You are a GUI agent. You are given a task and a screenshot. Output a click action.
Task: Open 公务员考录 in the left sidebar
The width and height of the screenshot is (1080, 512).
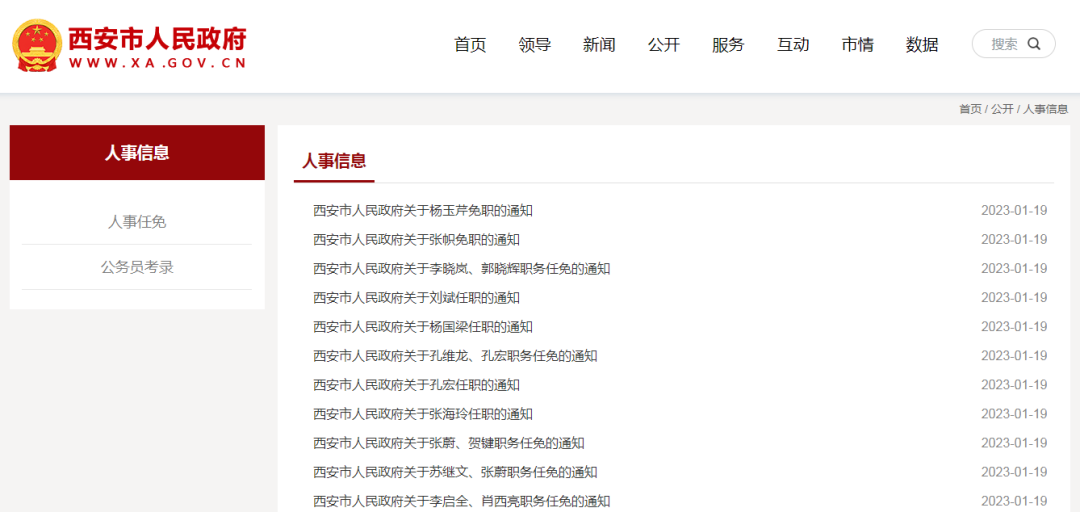click(137, 267)
